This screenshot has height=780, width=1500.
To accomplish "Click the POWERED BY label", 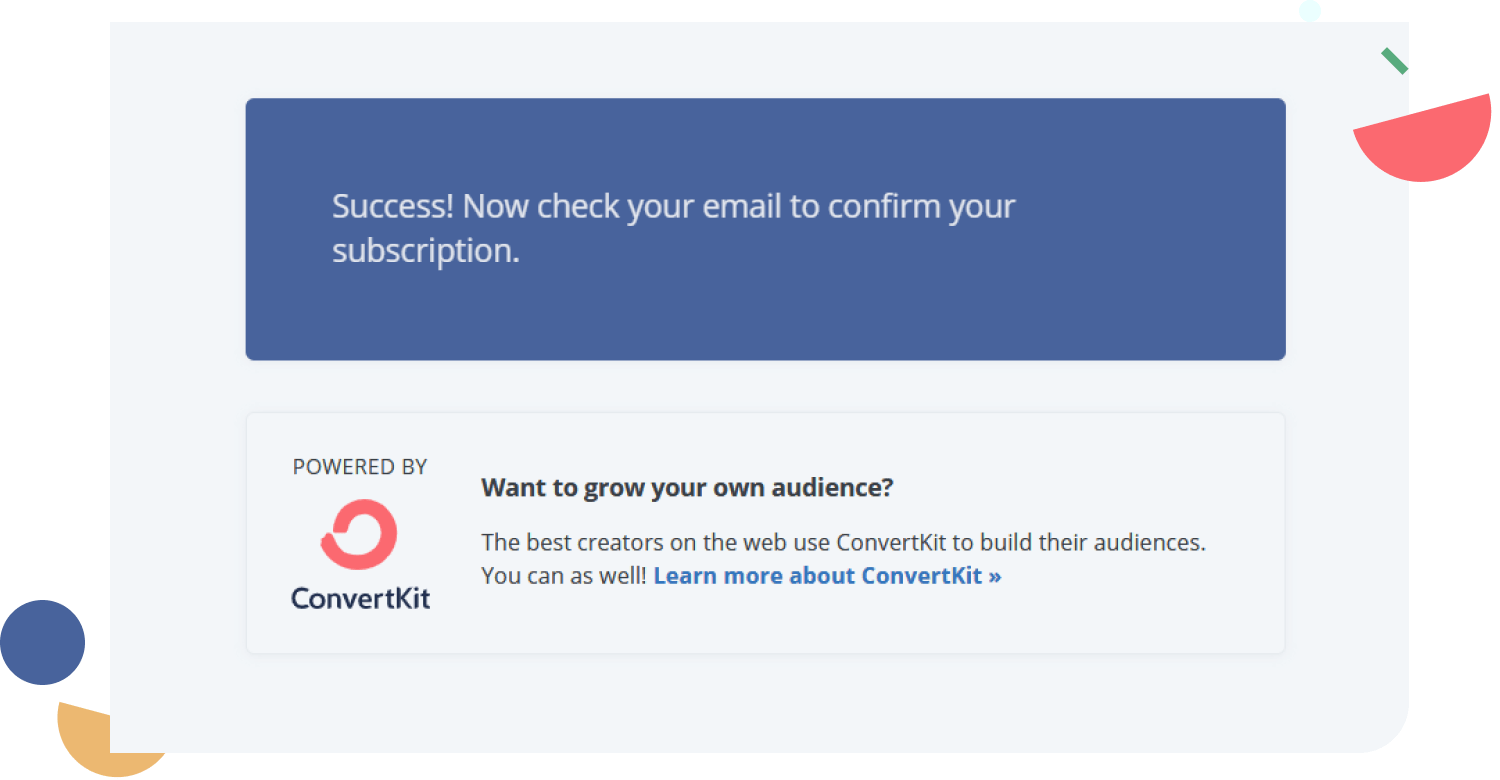I will 360,467.
